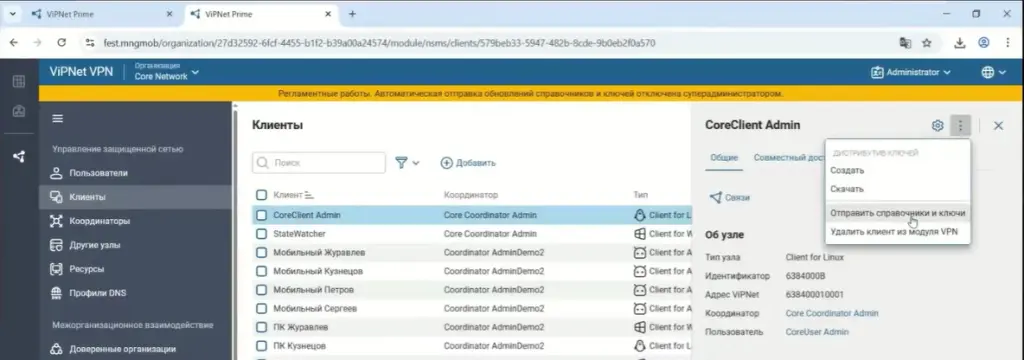Open the Связи connections button
Image resolution: width=1024 pixels, height=360 pixels.
point(729,197)
